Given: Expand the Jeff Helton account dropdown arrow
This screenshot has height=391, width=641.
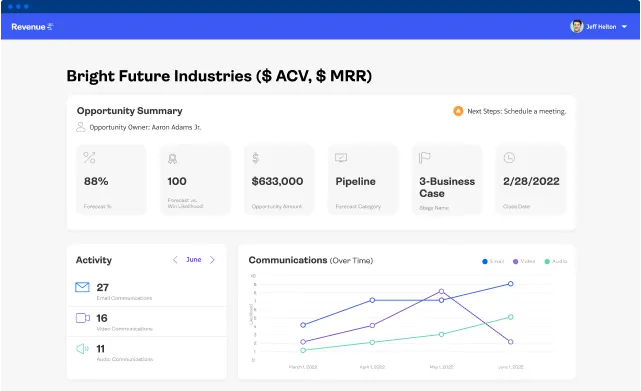Looking at the screenshot, I should click(x=624, y=27).
